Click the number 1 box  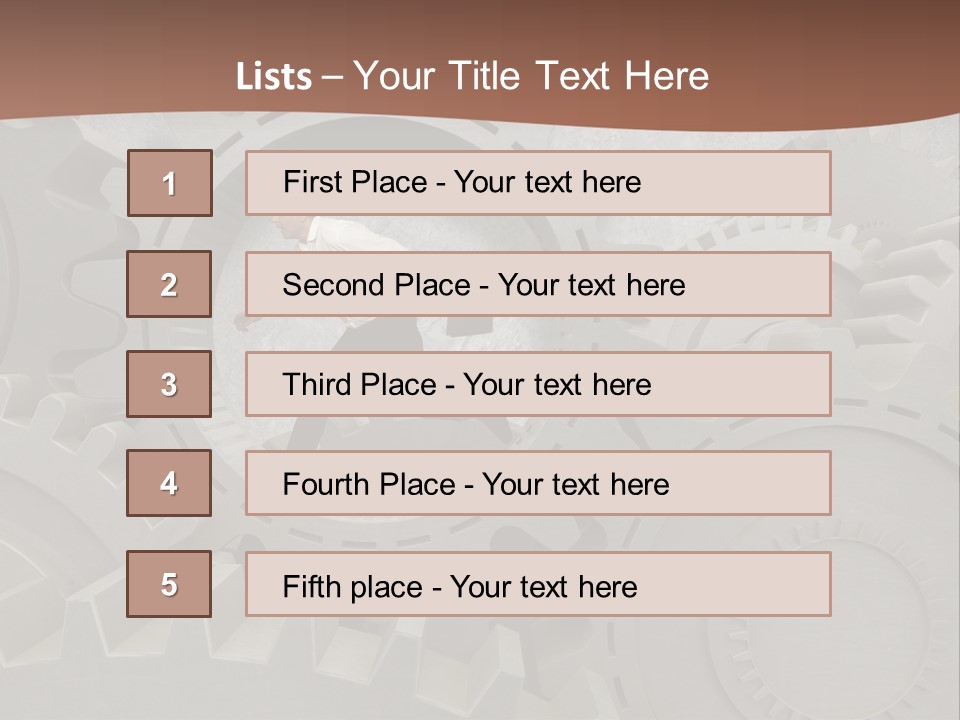click(170, 183)
